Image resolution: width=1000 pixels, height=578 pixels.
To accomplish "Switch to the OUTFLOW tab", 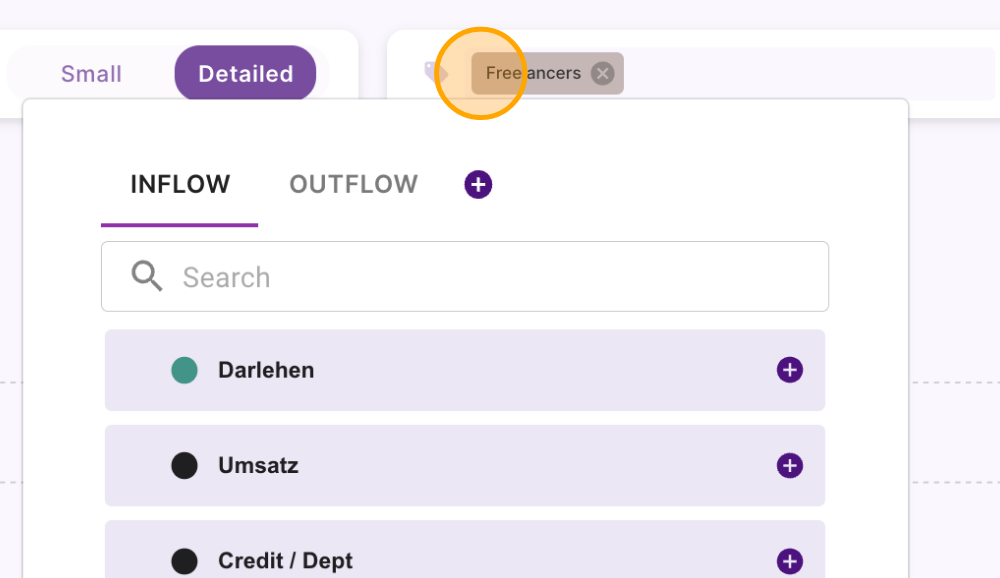I will [x=353, y=184].
